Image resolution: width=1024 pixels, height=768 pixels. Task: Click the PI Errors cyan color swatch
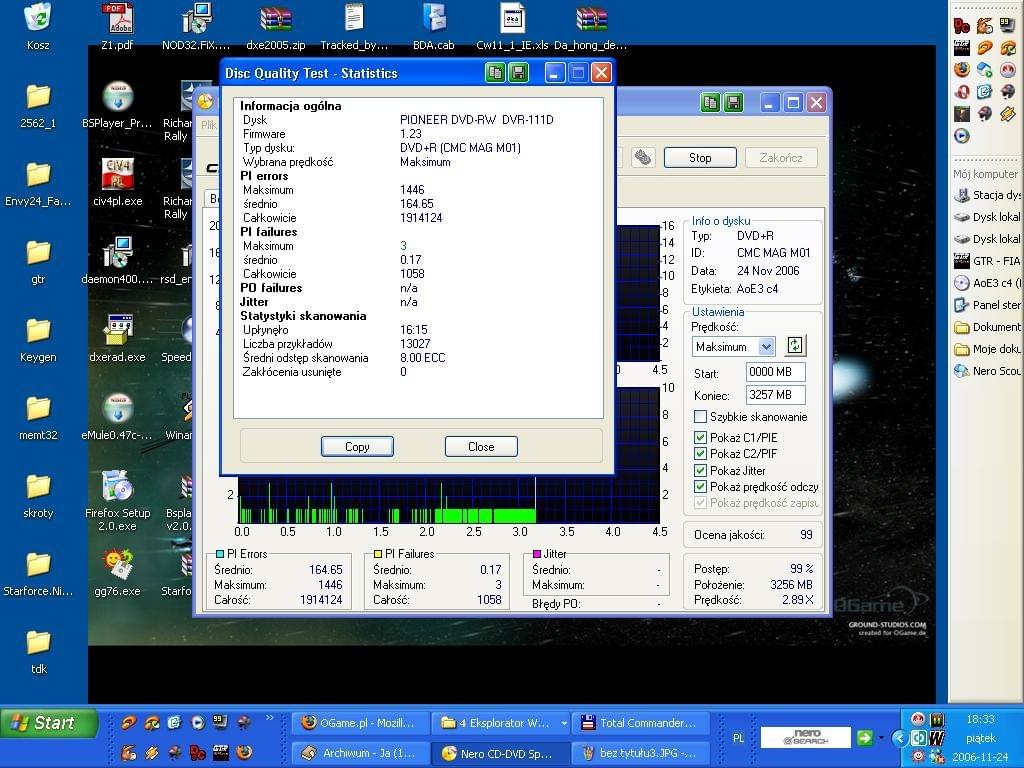tap(219, 554)
